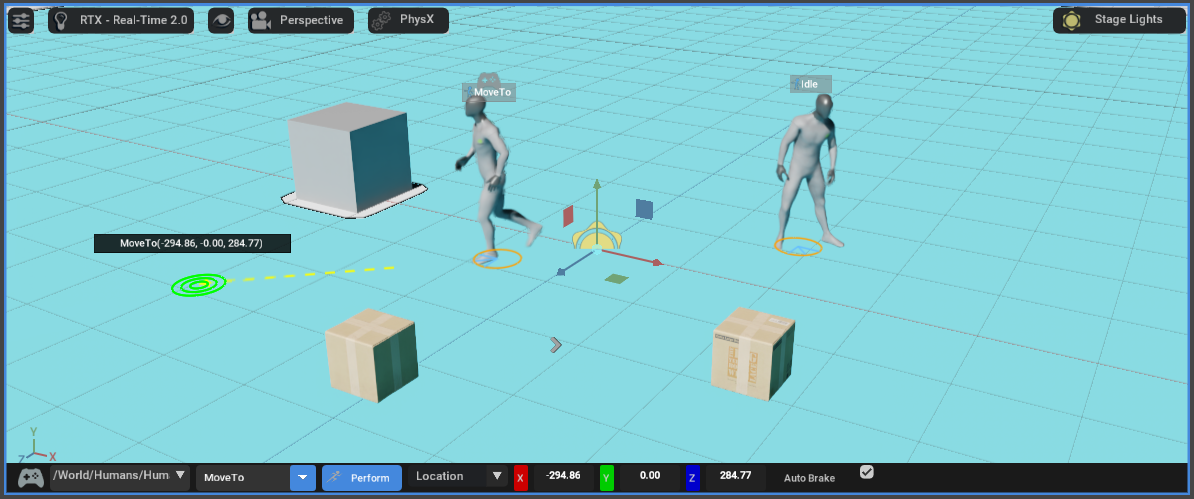The height and width of the screenshot is (499, 1194).
Task: Click the camera icon beside Perspective
Action: 261,21
